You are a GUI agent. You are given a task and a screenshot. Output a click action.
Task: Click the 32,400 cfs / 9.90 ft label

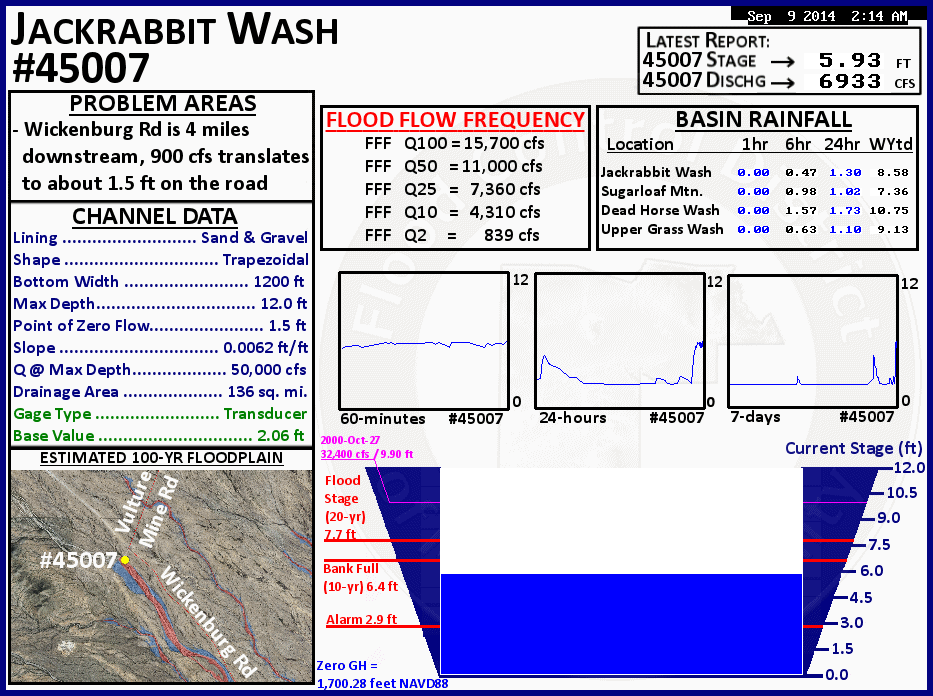tap(367, 454)
